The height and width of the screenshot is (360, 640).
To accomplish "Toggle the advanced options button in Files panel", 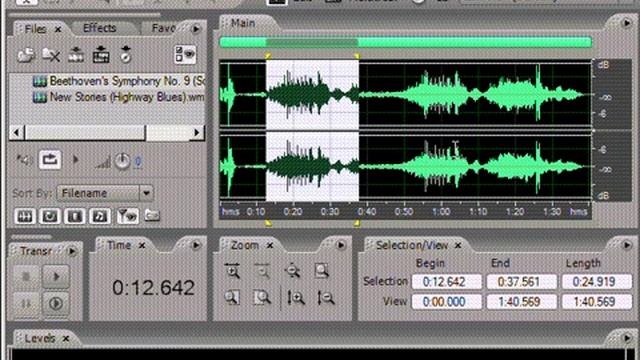I will (x=185, y=55).
